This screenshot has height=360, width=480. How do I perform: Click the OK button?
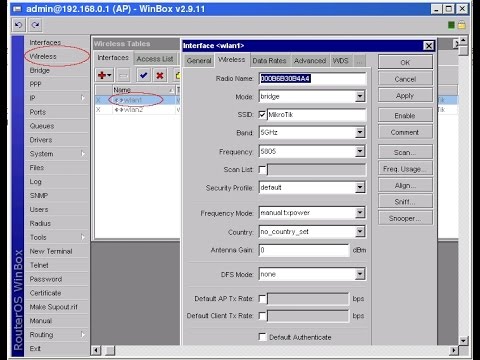[405, 62]
